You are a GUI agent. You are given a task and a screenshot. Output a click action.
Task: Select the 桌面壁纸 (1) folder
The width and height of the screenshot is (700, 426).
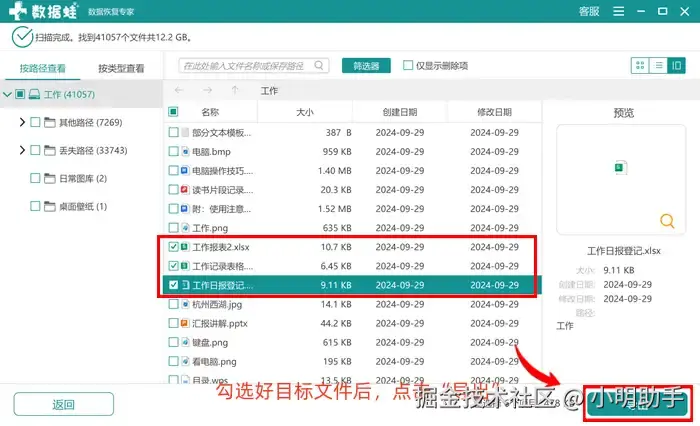tap(83, 206)
